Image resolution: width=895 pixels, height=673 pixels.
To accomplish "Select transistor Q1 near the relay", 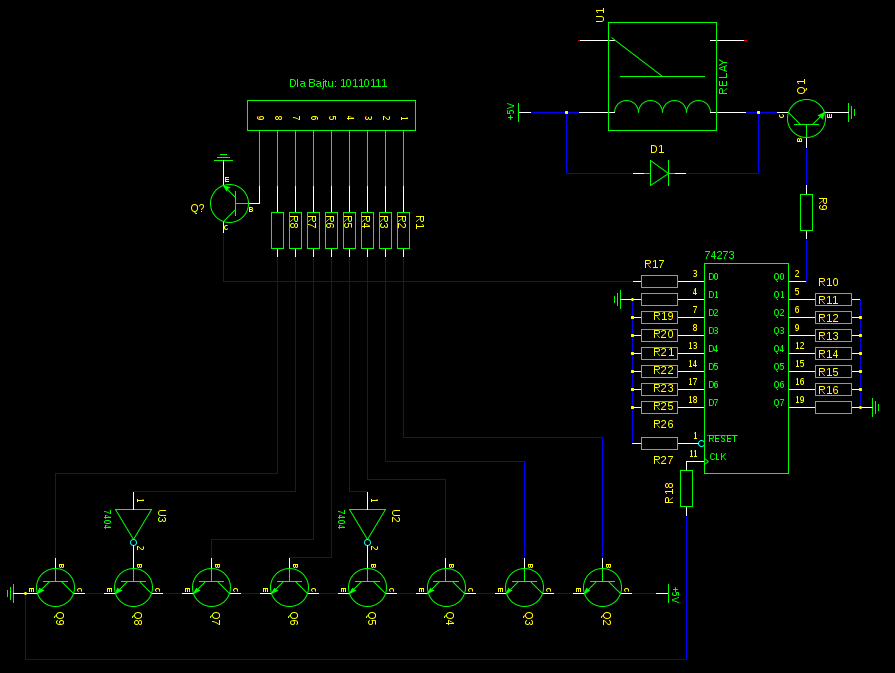I will tap(806, 118).
